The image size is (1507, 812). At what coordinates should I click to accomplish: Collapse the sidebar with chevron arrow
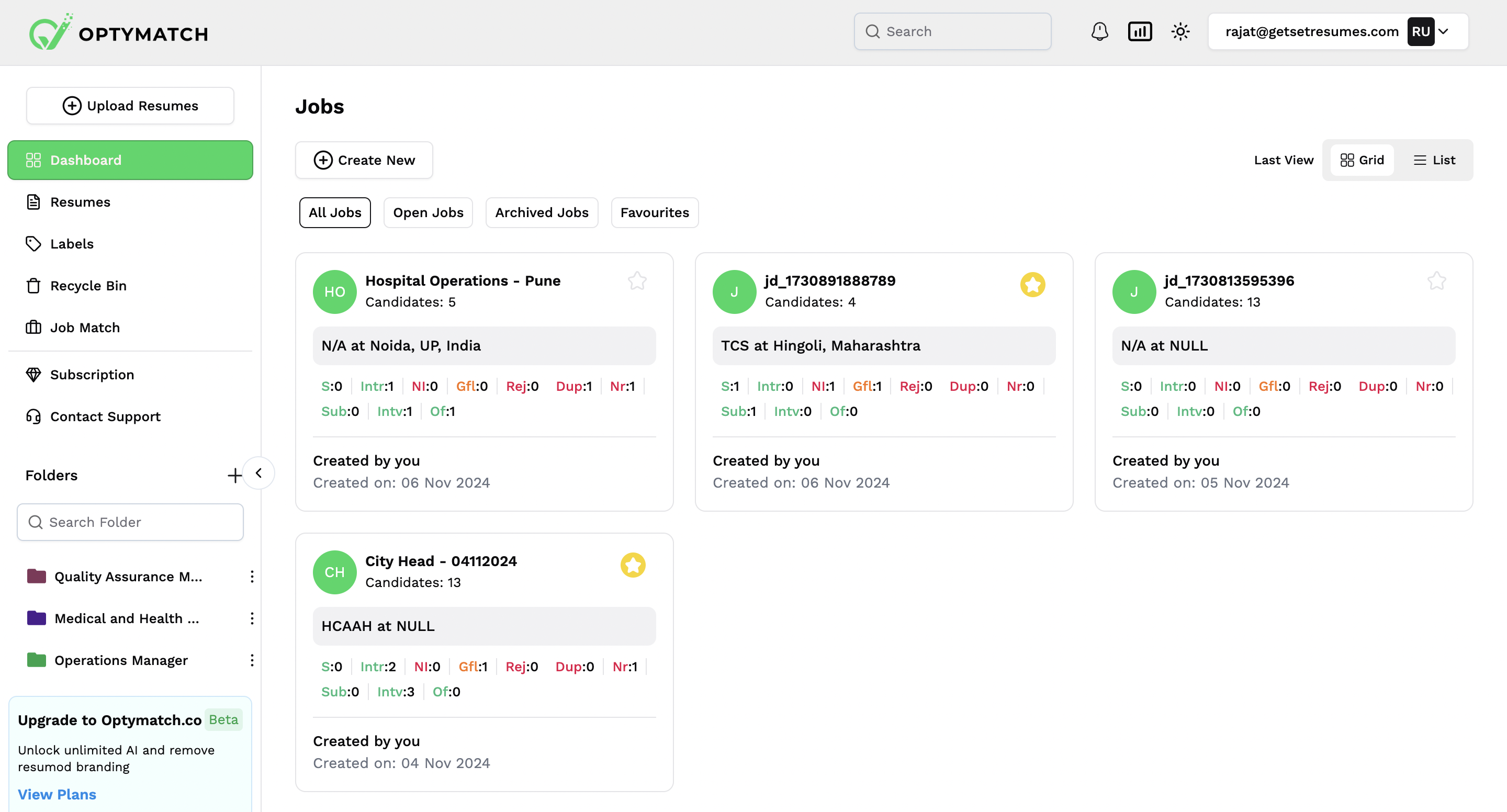[x=258, y=472]
